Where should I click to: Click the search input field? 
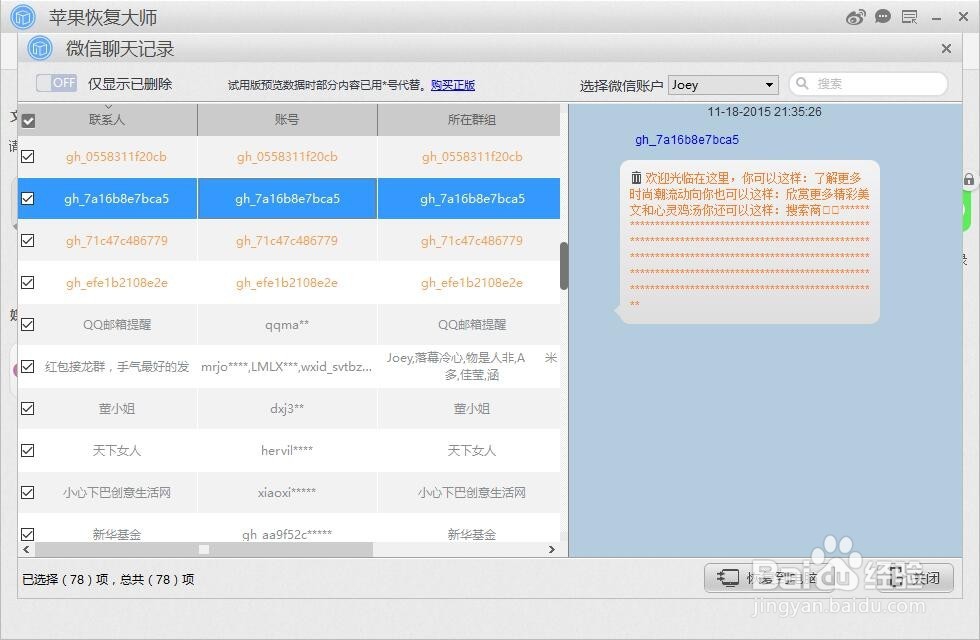[869, 84]
